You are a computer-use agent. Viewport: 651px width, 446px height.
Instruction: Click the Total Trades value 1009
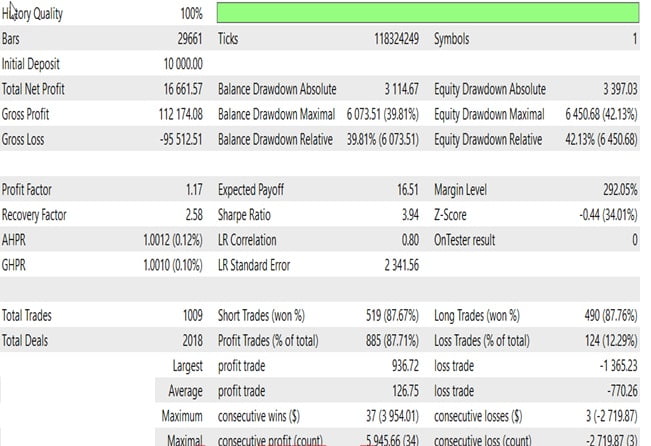click(189, 315)
